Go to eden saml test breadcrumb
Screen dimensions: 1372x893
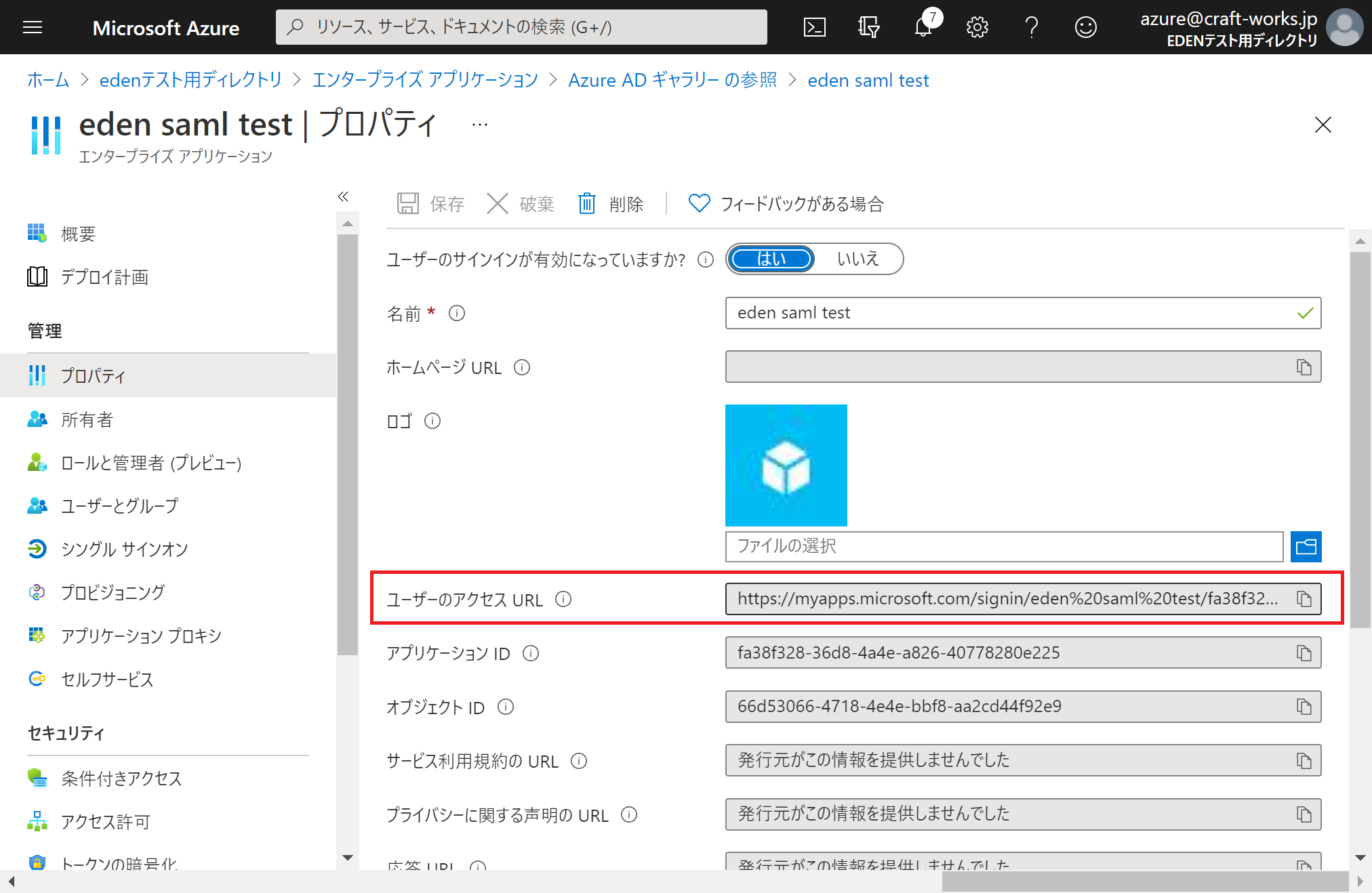coord(868,80)
